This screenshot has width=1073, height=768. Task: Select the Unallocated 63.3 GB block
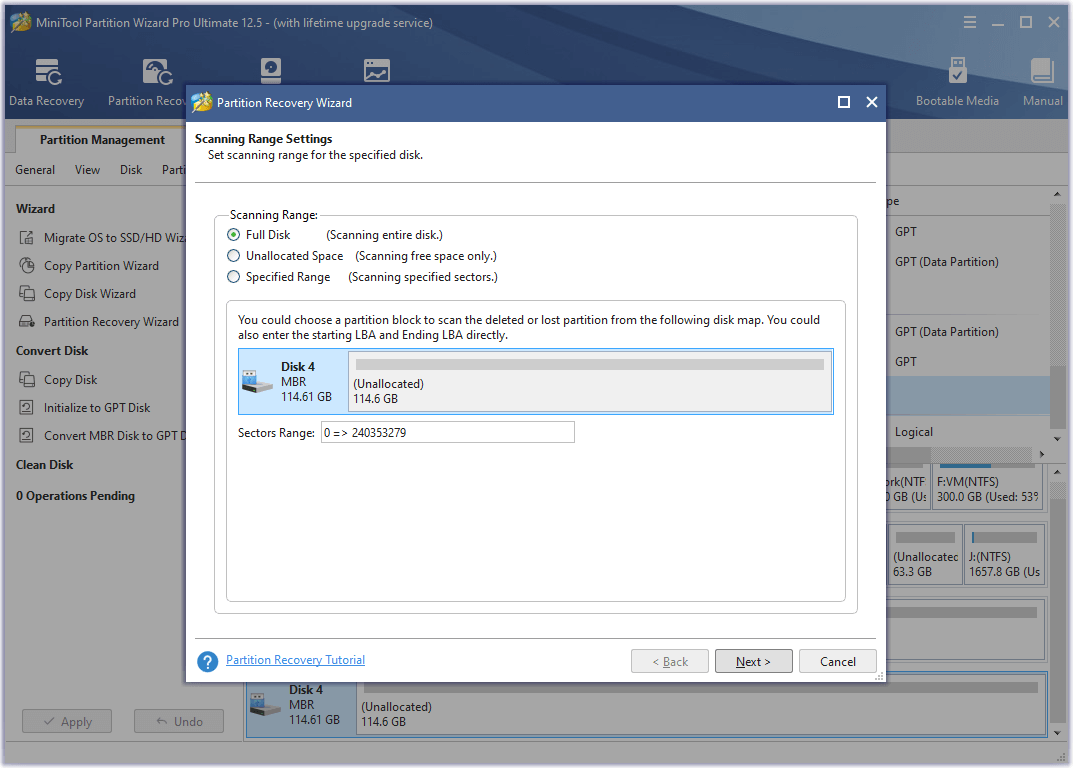click(x=925, y=554)
